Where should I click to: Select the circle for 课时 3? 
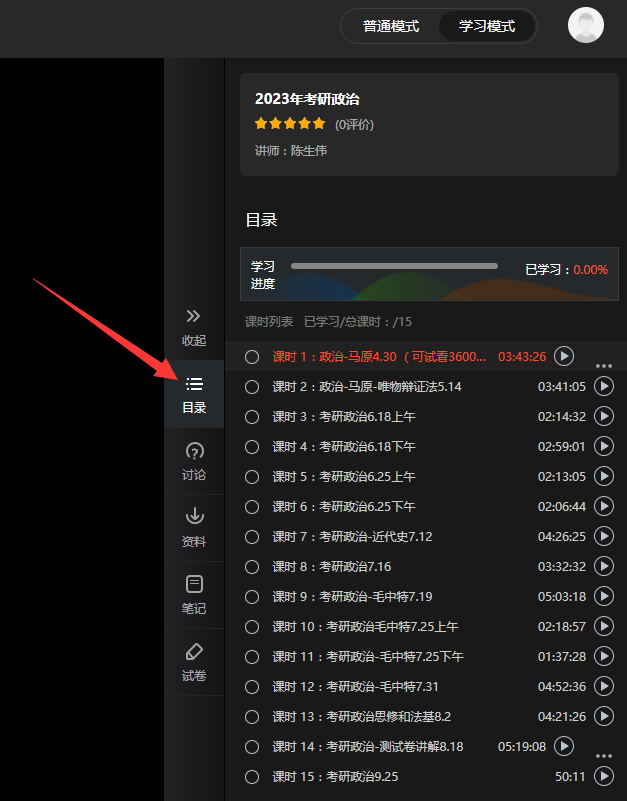(x=252, y=417)
